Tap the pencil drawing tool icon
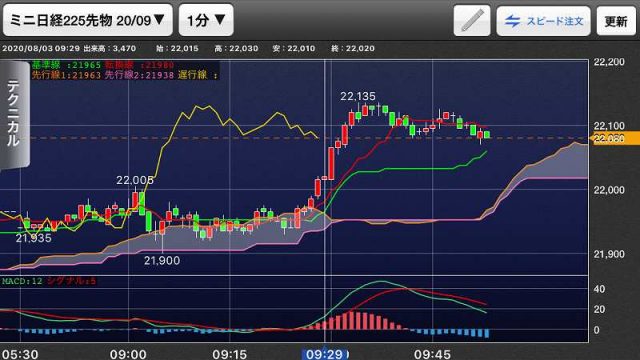The width and height of the screenshot is (640, 360). (472, 21)
